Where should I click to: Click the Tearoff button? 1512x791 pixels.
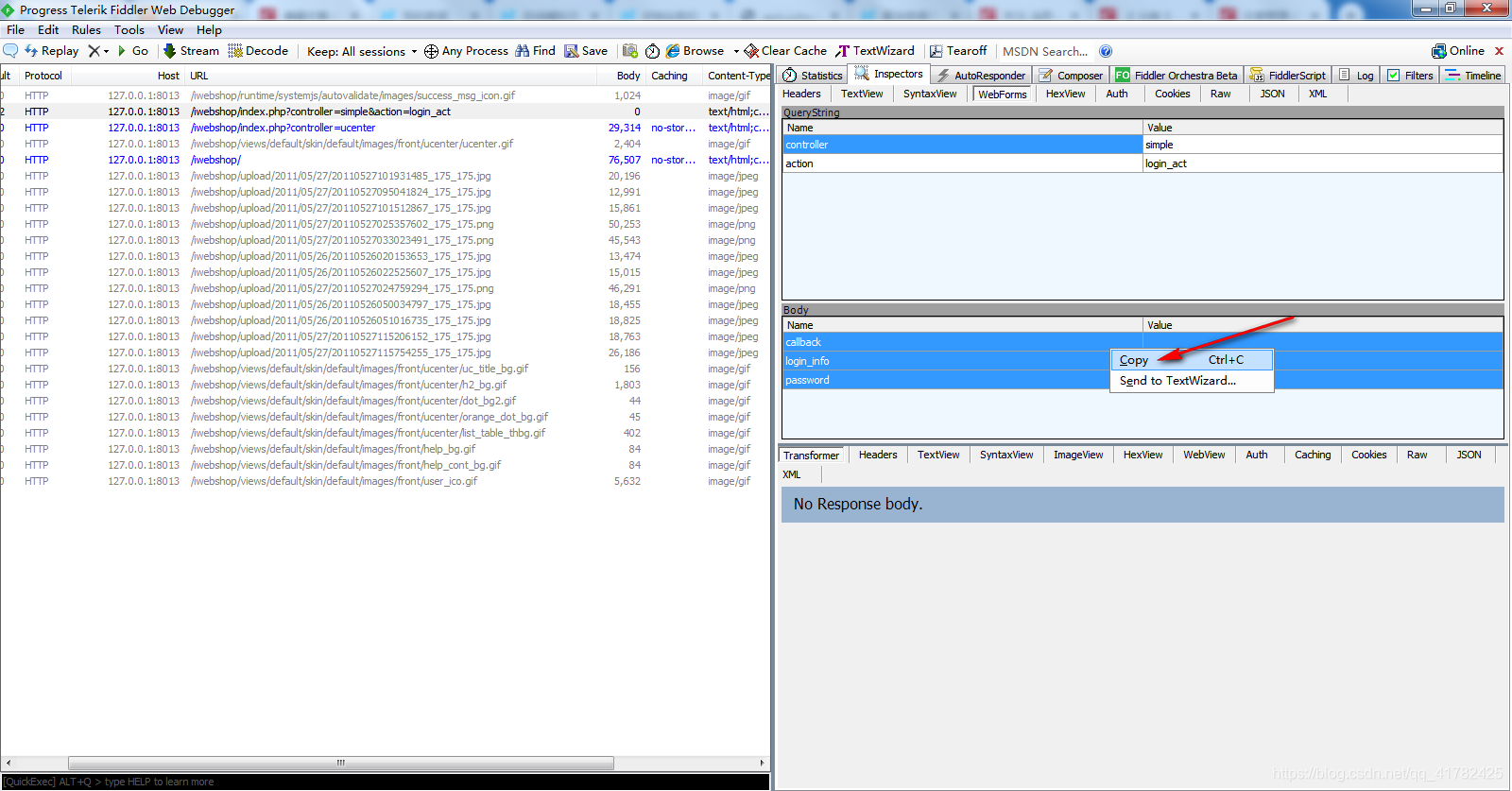(958, 51)
